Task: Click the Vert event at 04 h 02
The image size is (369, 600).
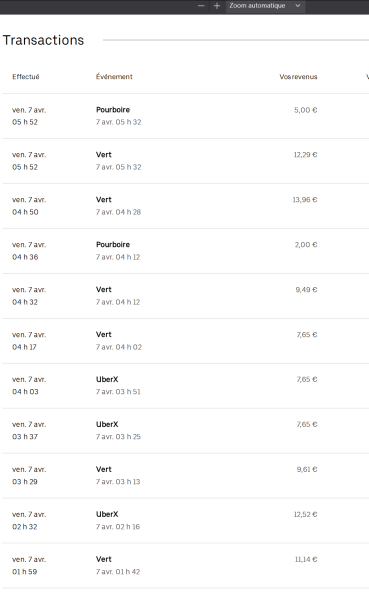Action: point(103,334)
